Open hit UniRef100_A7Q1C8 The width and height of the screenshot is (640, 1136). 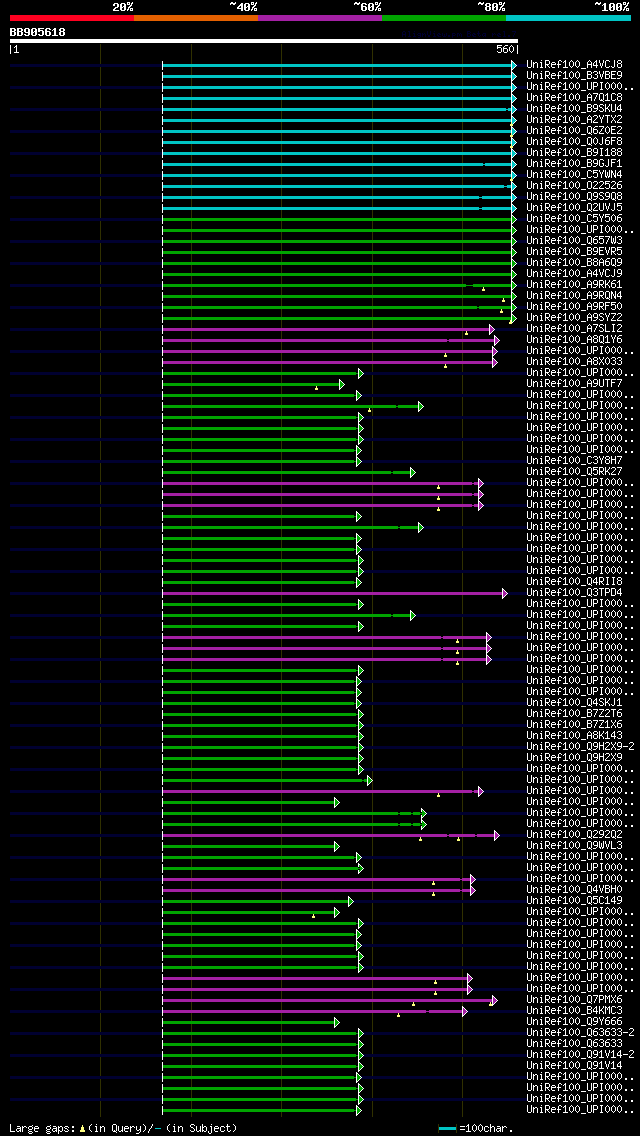[574, 97]
